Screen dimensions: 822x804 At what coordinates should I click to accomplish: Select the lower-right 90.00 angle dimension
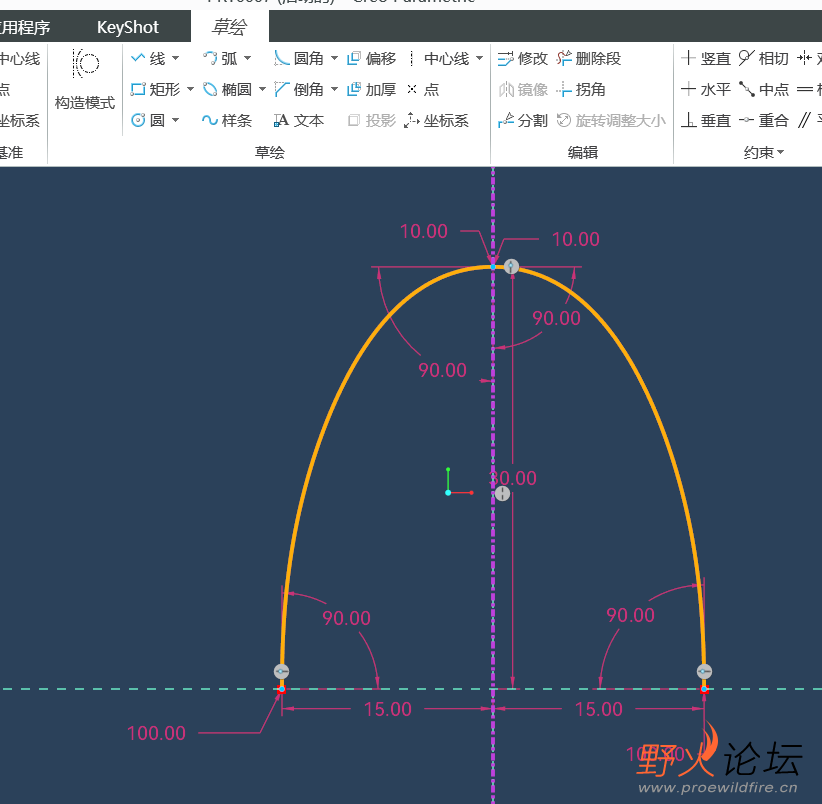[631, 615]
